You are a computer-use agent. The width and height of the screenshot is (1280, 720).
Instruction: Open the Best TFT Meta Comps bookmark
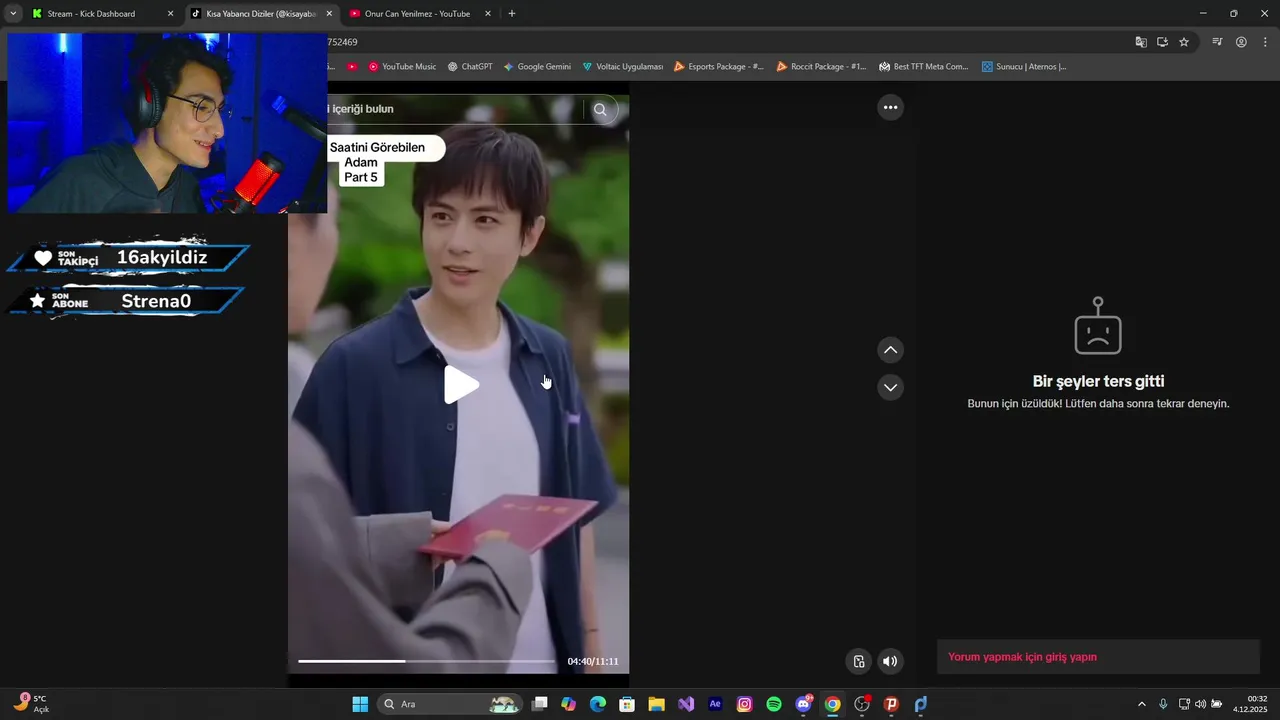[924, 67]
